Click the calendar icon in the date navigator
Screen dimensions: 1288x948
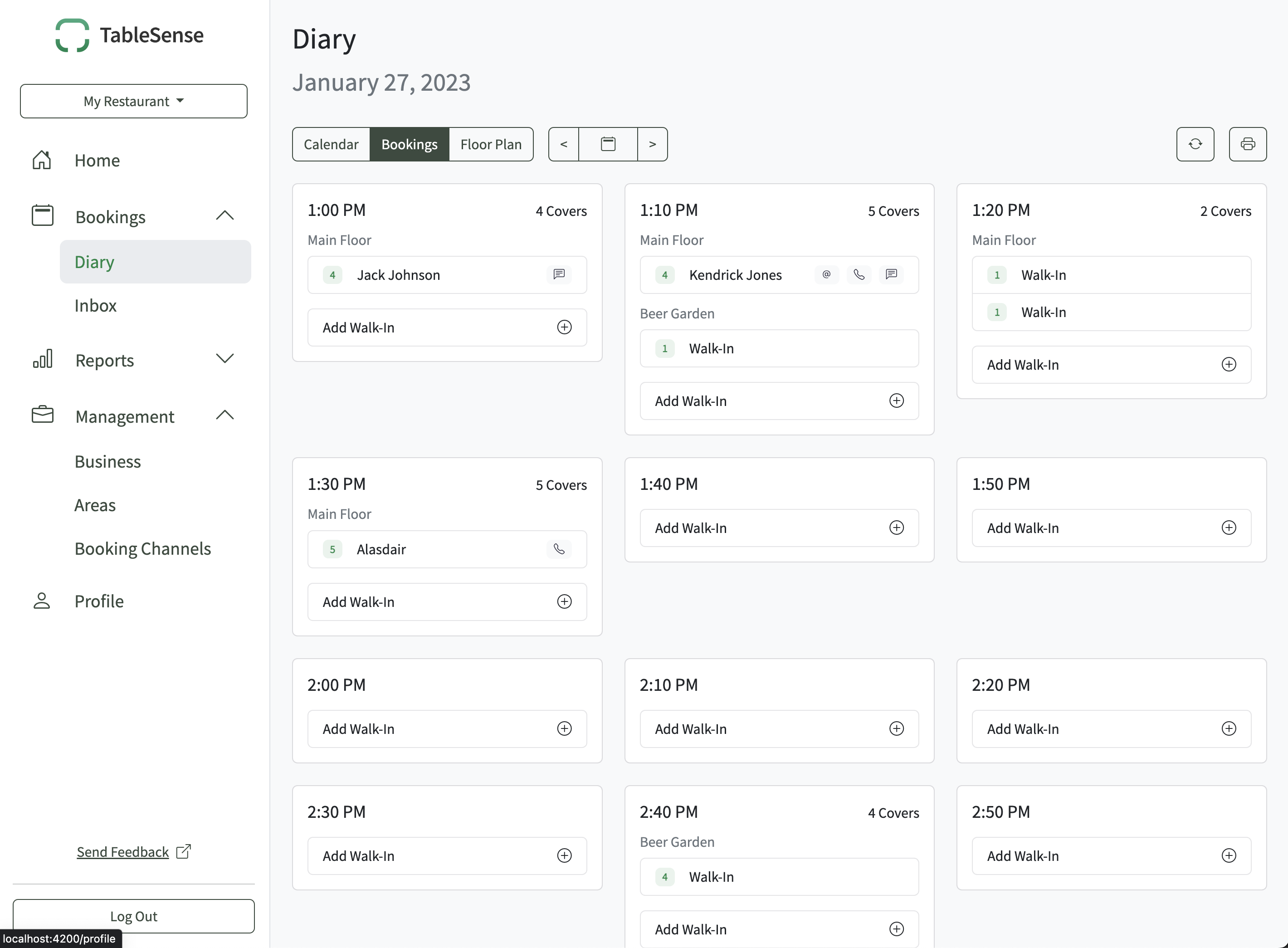608,144
